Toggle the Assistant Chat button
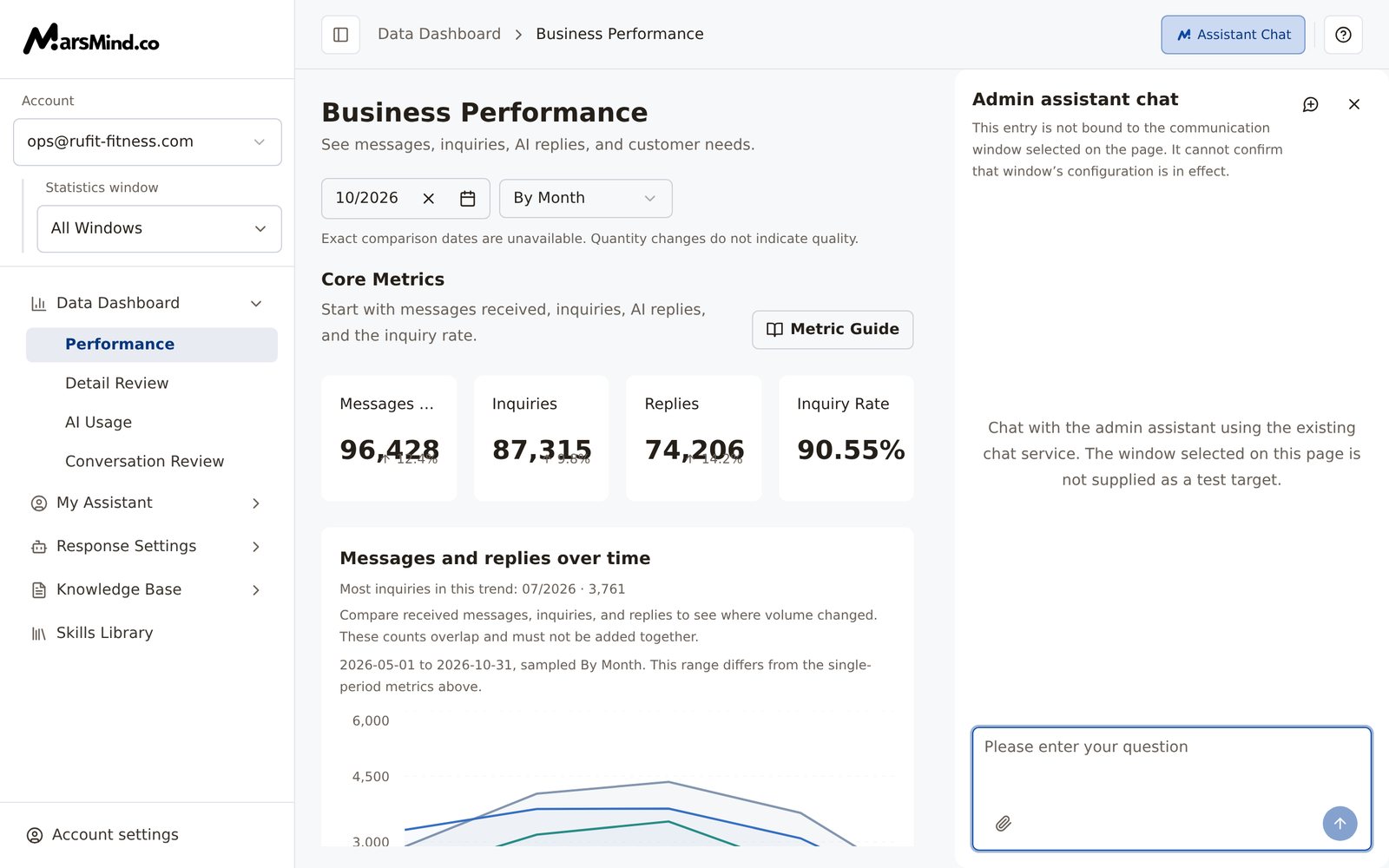The height and width of the screenshot is (868, 1389). [x=1233, y=35]
